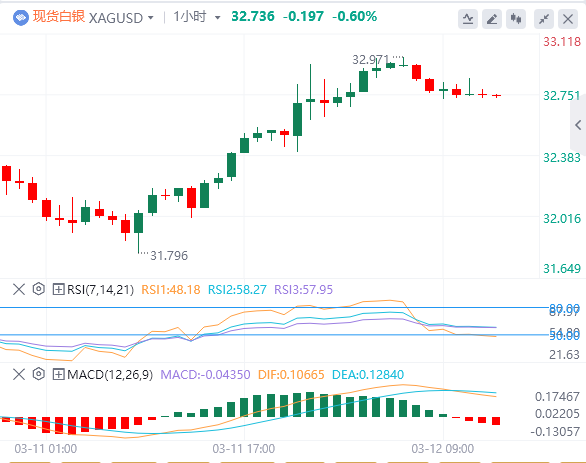Click the 0.17467 MACD axis label
This screenshot has width=586, height=463.
point(557,397)
